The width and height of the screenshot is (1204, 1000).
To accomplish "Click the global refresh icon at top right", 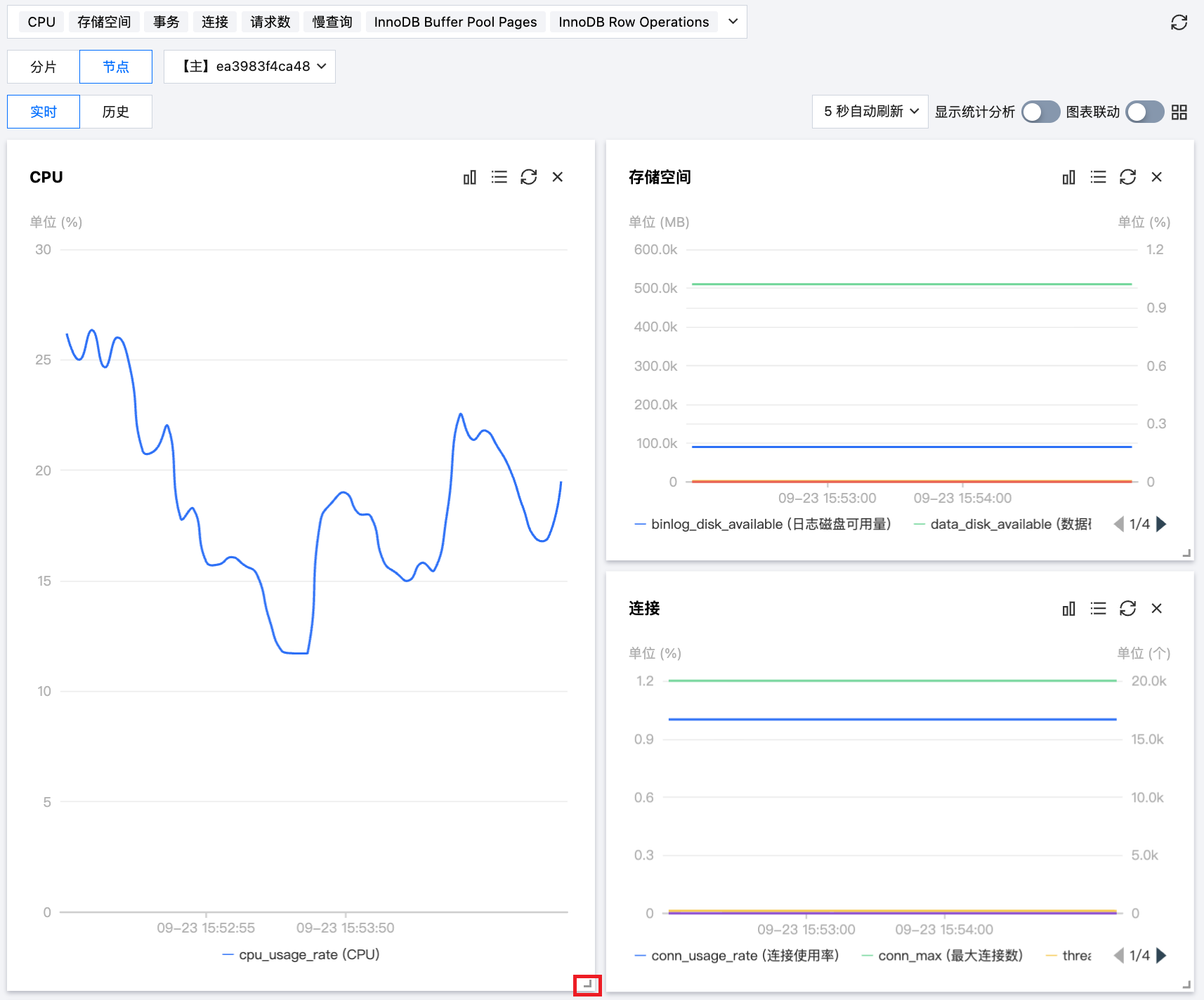I will [1179, 22].
